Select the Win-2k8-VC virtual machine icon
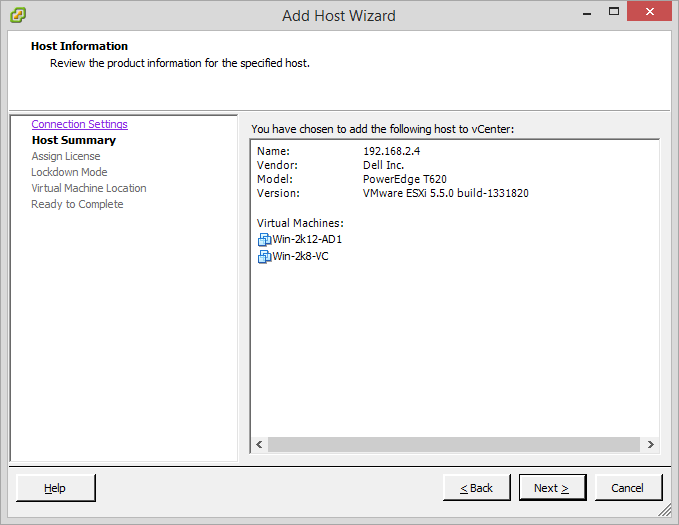Viewport: 679px width, 525px height. point(264,257)
